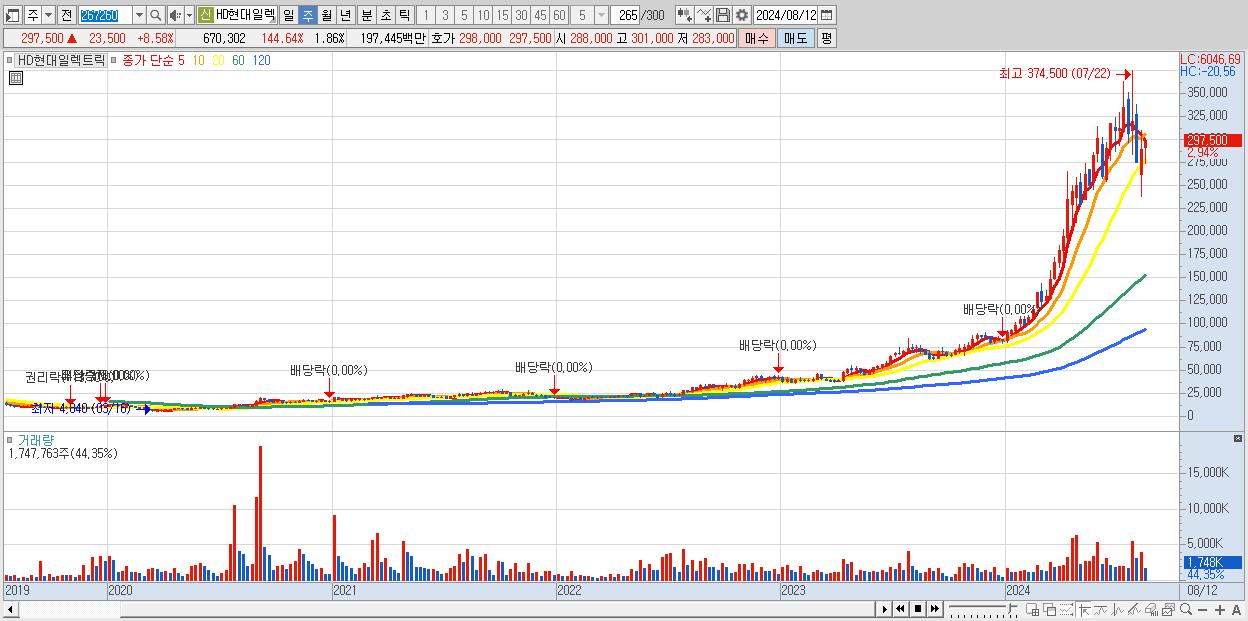
Task: Click the HD현대일렉트릭 chart title label
Action: coord(60,60)
